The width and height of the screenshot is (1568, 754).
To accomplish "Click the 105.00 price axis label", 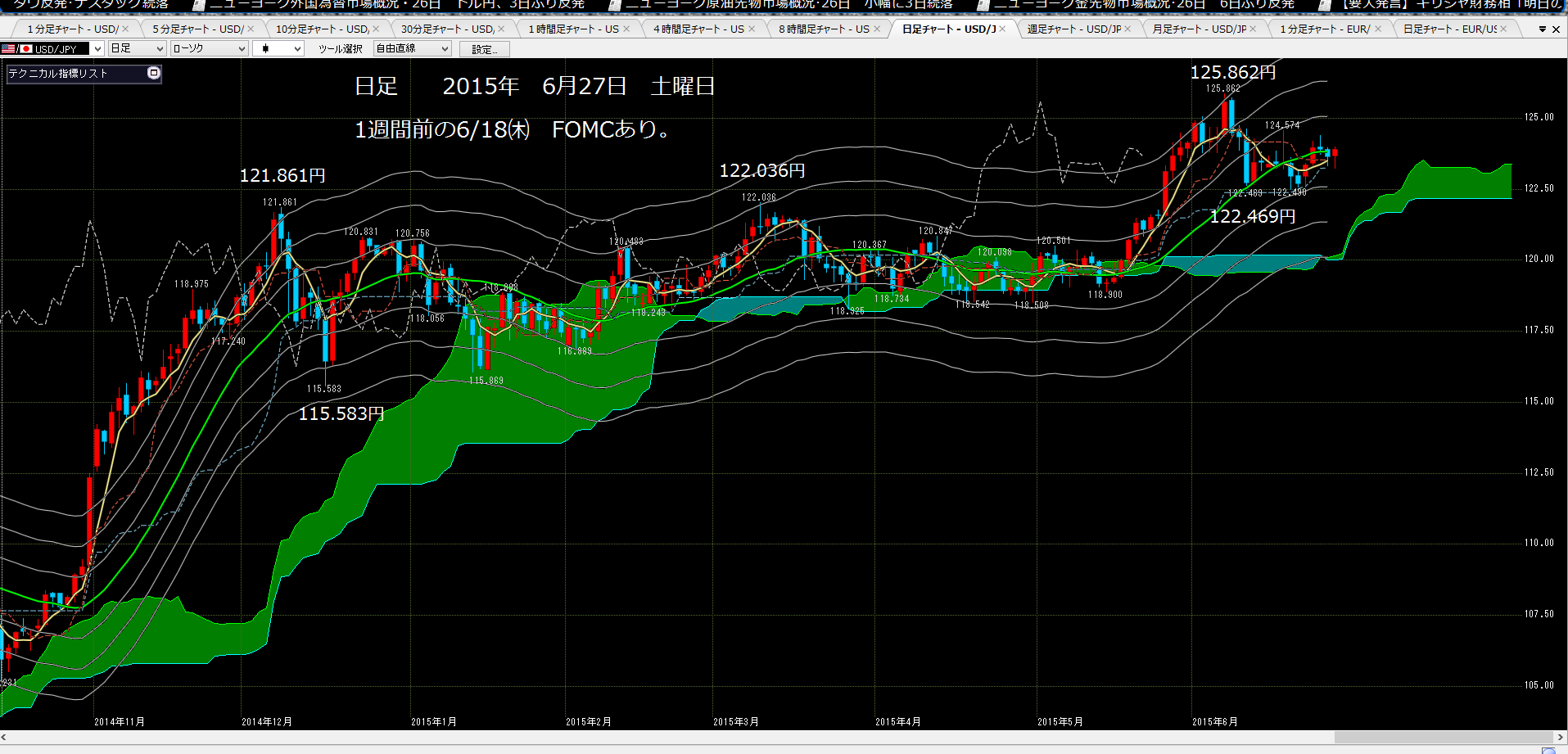I will 1539,685.
